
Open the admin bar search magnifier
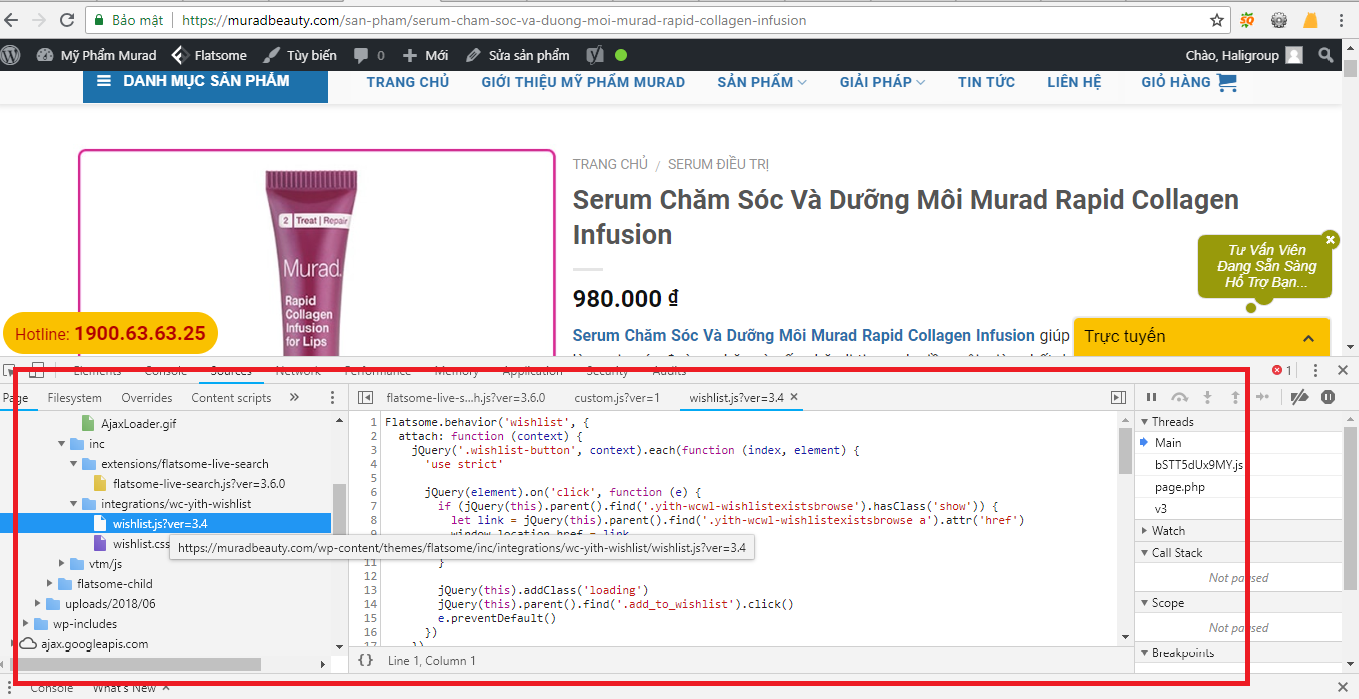click(x=1326, y=55)
